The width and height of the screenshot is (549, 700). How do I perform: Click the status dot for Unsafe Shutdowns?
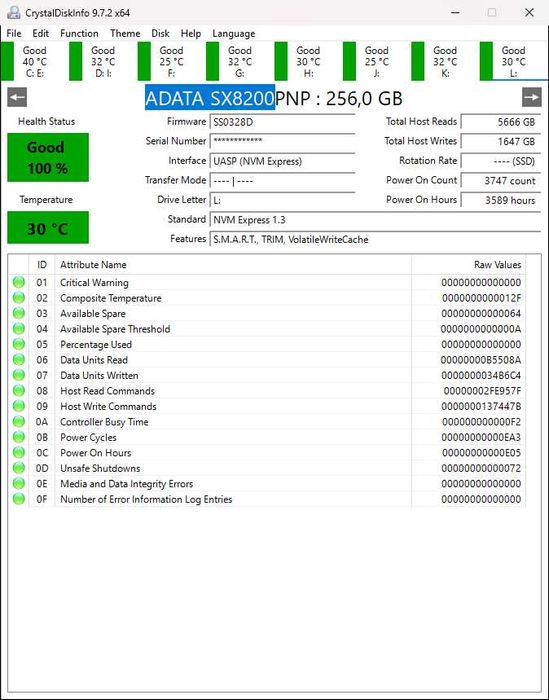tap(19, 468)
